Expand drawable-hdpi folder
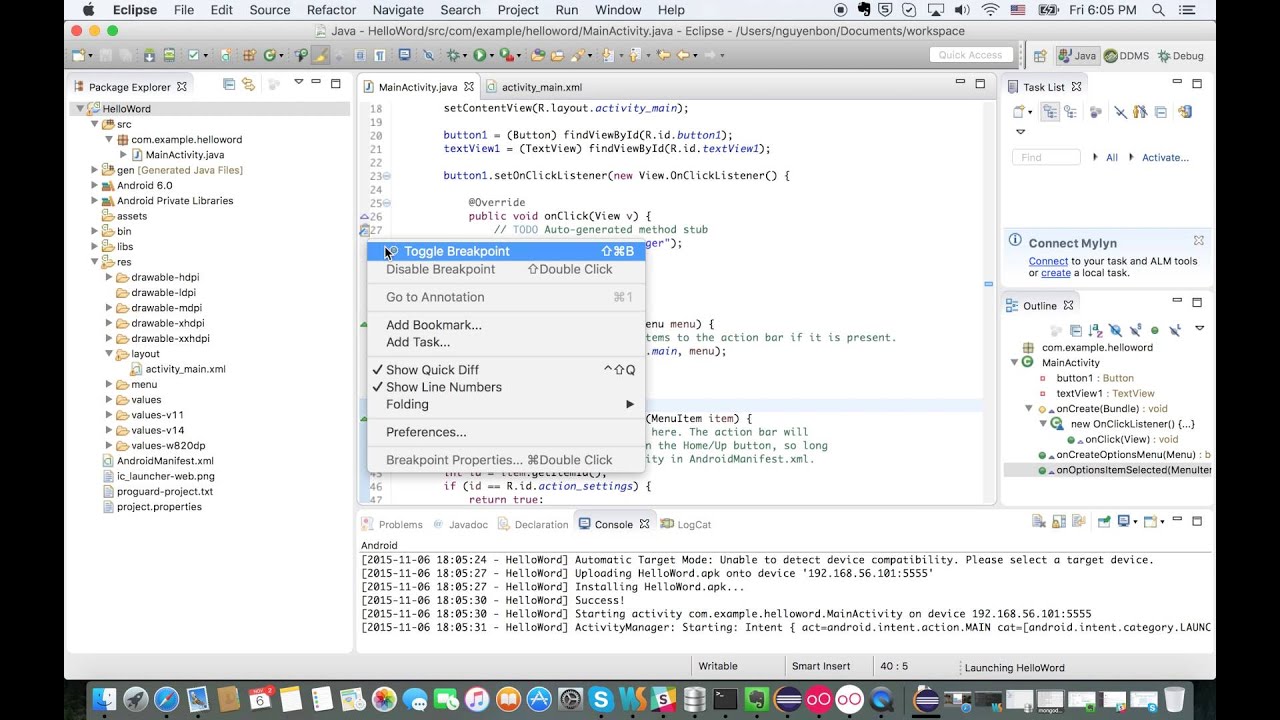 109,277
